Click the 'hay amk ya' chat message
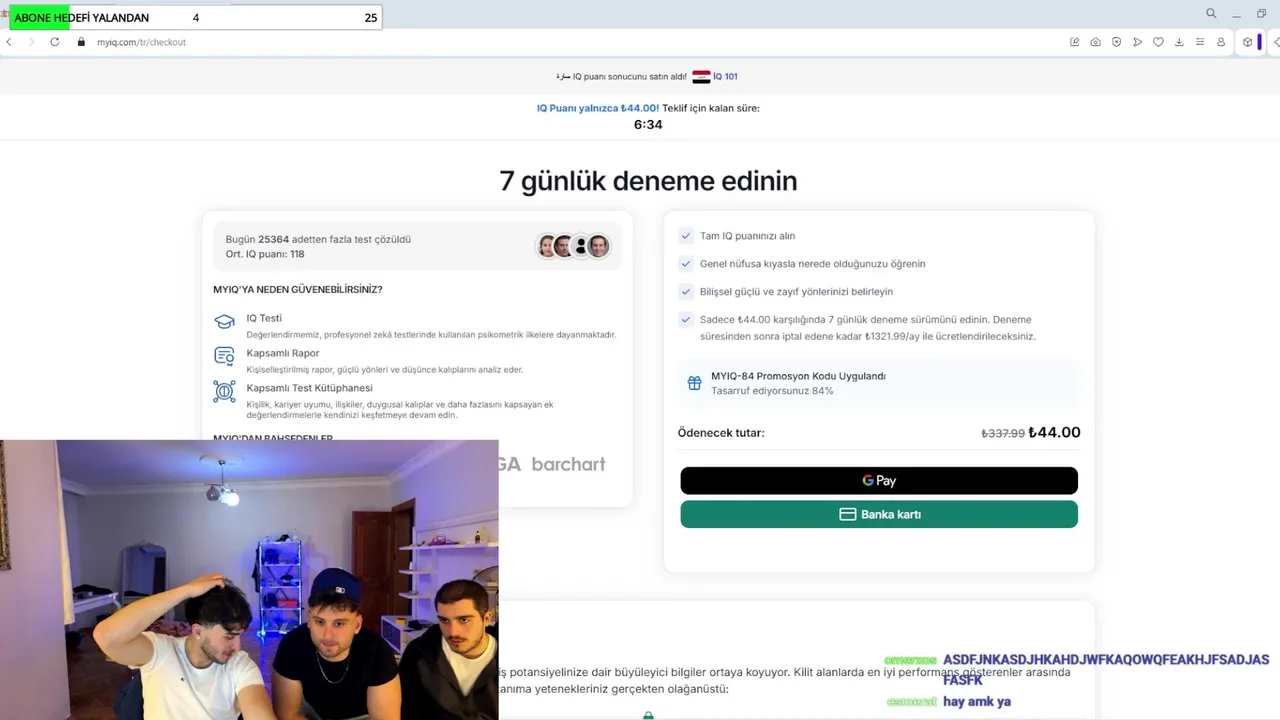This screenshot has width=1280, height=720. (977, 702)
